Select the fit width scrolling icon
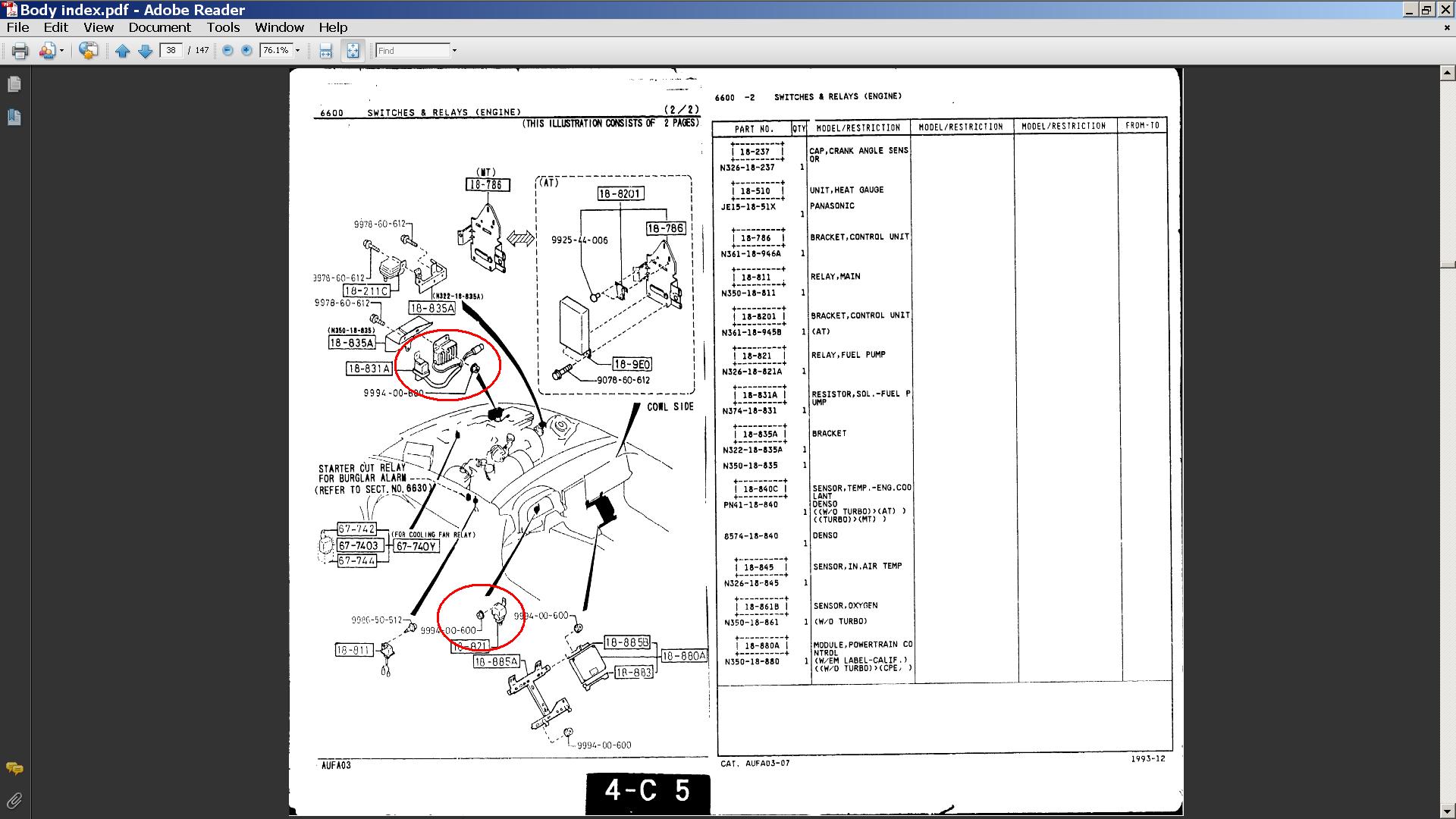The height and width of the screenshot is (819, 1456). click(x=326, y=51)
